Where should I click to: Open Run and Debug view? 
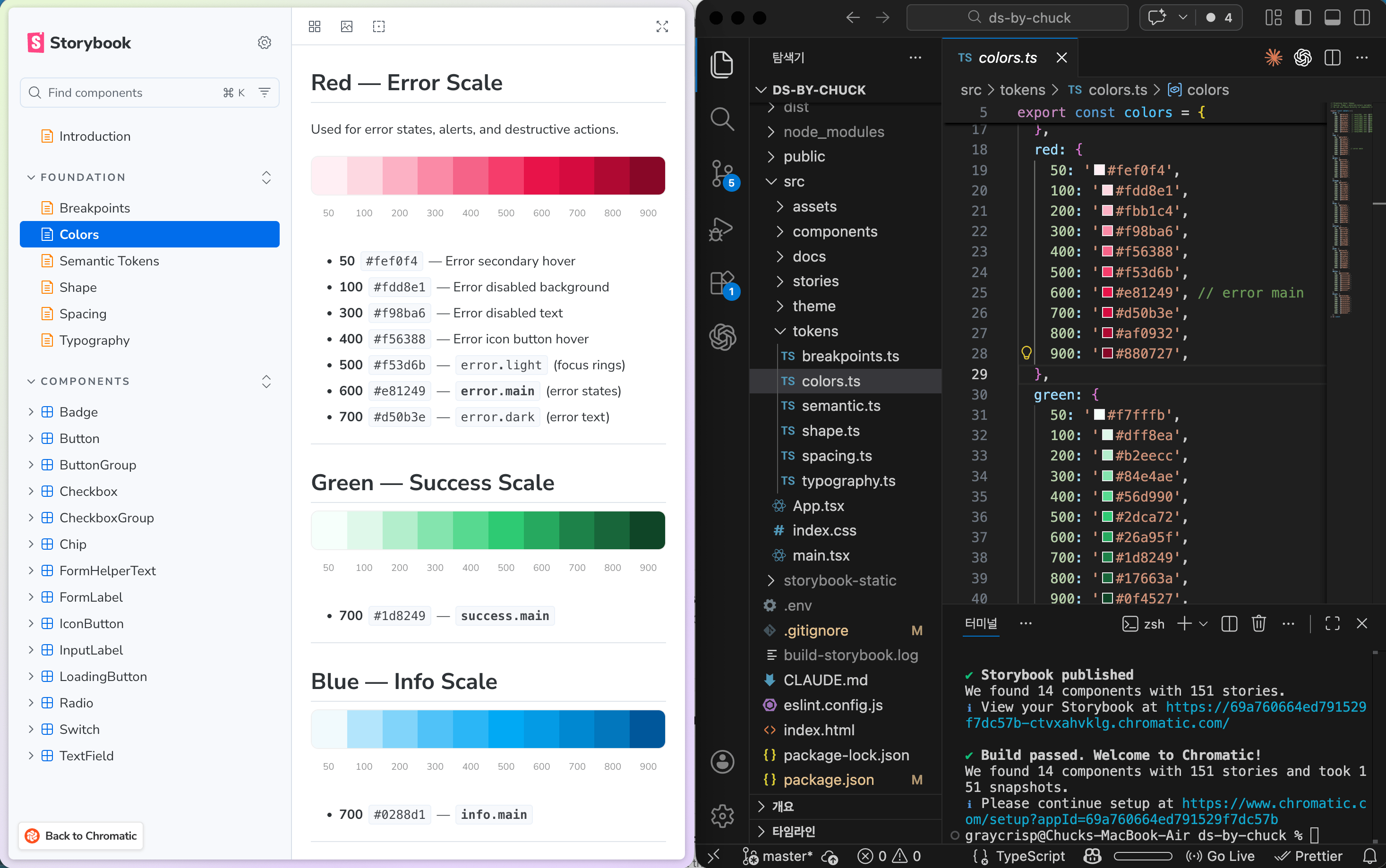[x=722, y=229]
